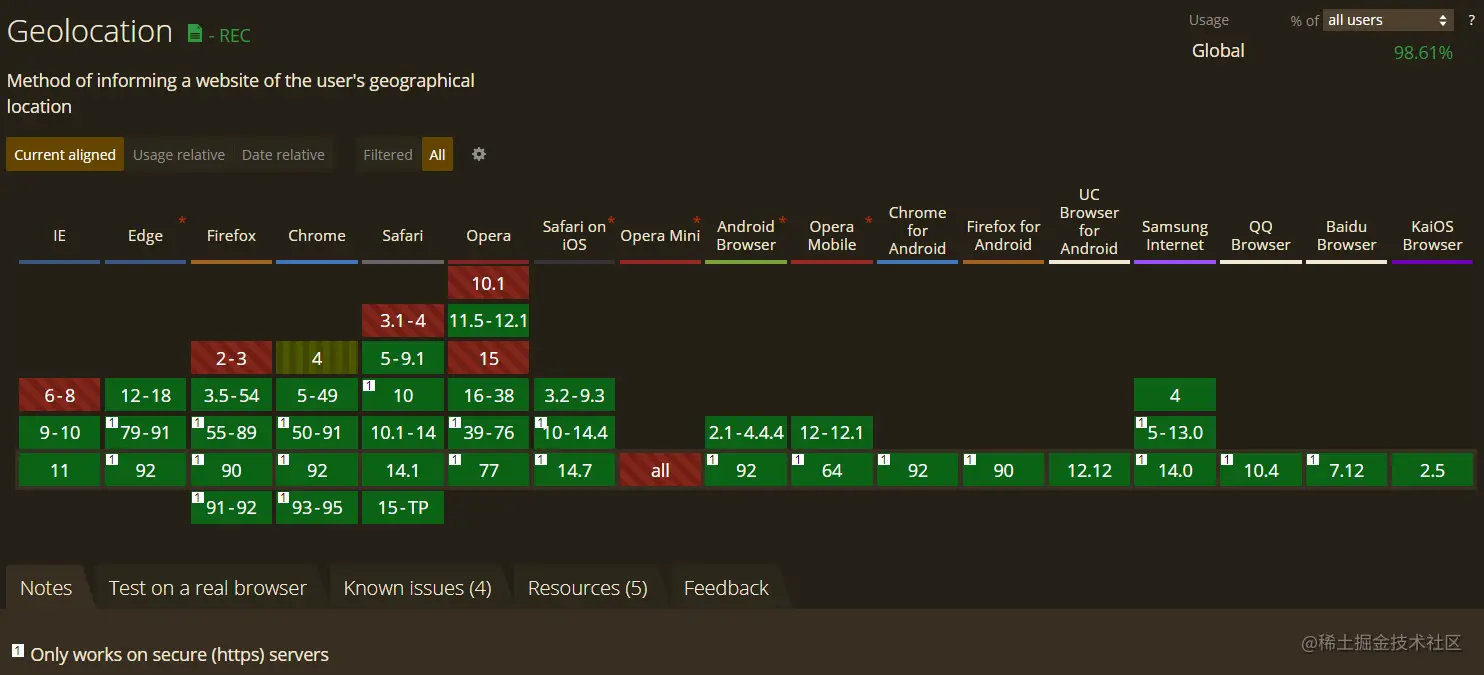Click the Safari on iOS header
This screenshot has height=675, width=1484.
click(x=574, y=236)
